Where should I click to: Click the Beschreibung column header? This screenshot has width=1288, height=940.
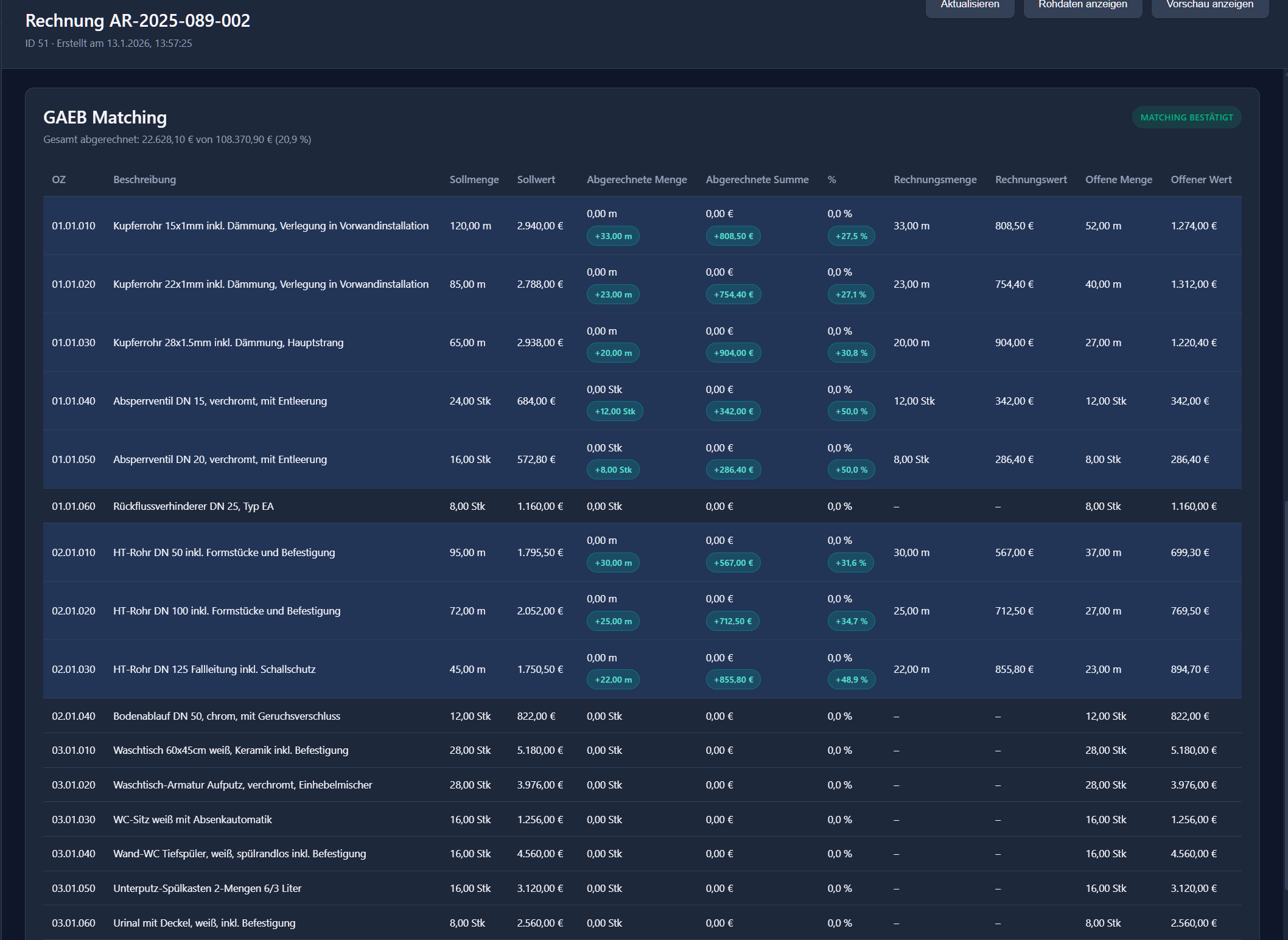click(x=144, y=179)
